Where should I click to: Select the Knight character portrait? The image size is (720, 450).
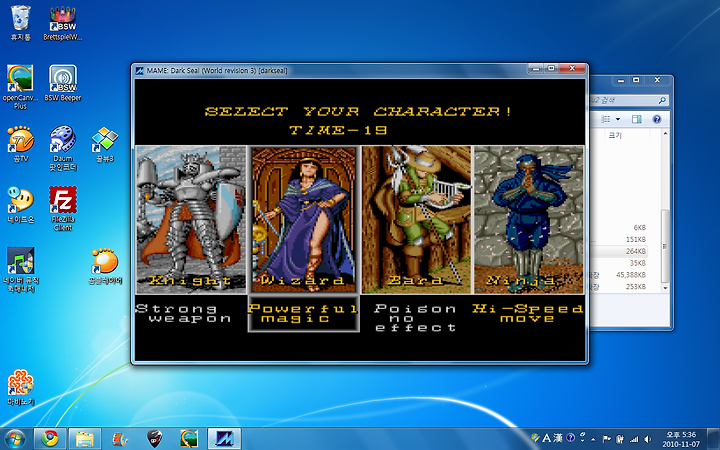191,219
